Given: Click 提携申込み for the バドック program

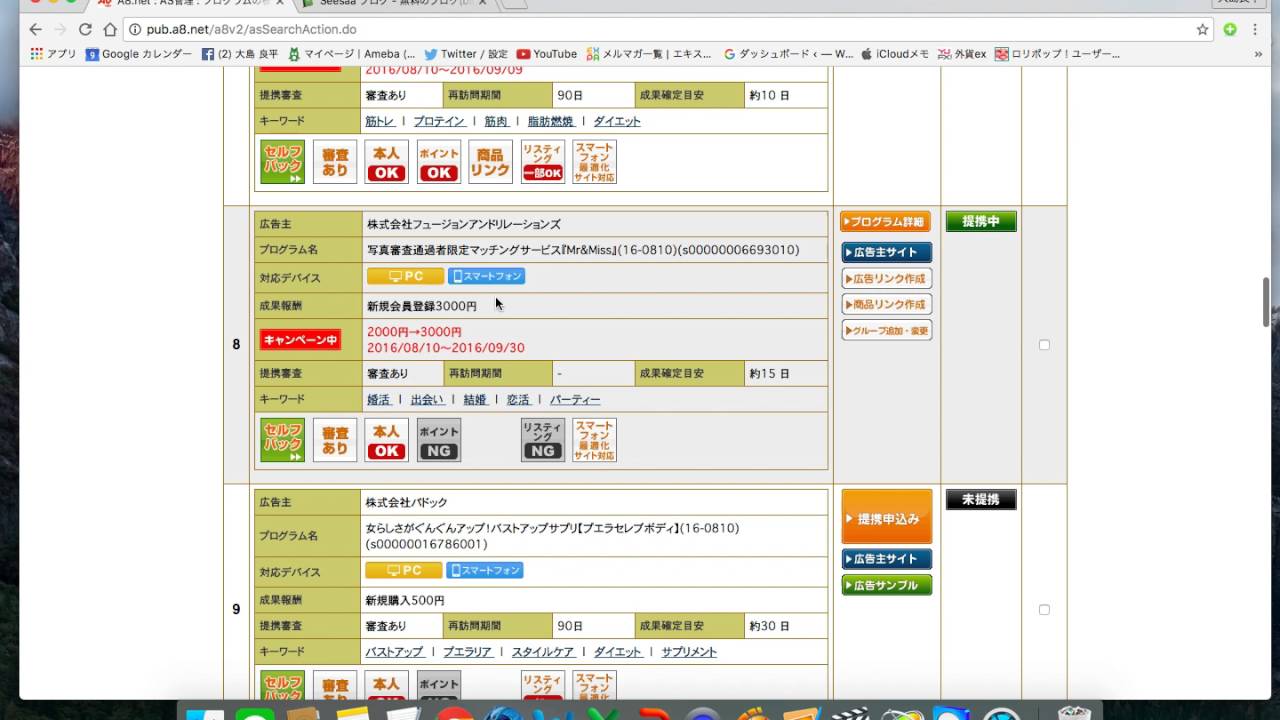Looking at the screenshot, I should [886, 517].
